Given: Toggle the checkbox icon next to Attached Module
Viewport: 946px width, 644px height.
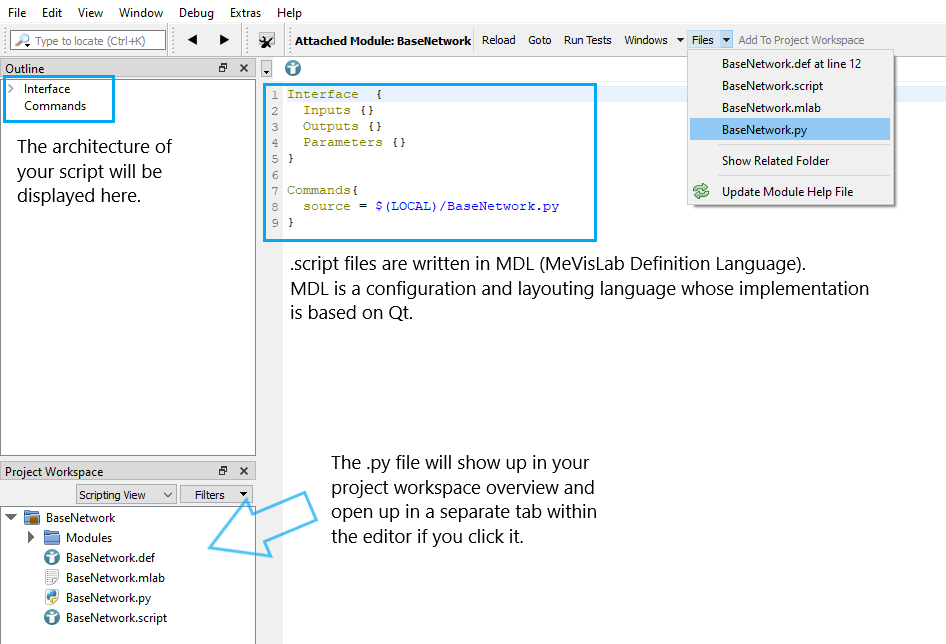Looking at the screenshot, I should coord(267,41).
